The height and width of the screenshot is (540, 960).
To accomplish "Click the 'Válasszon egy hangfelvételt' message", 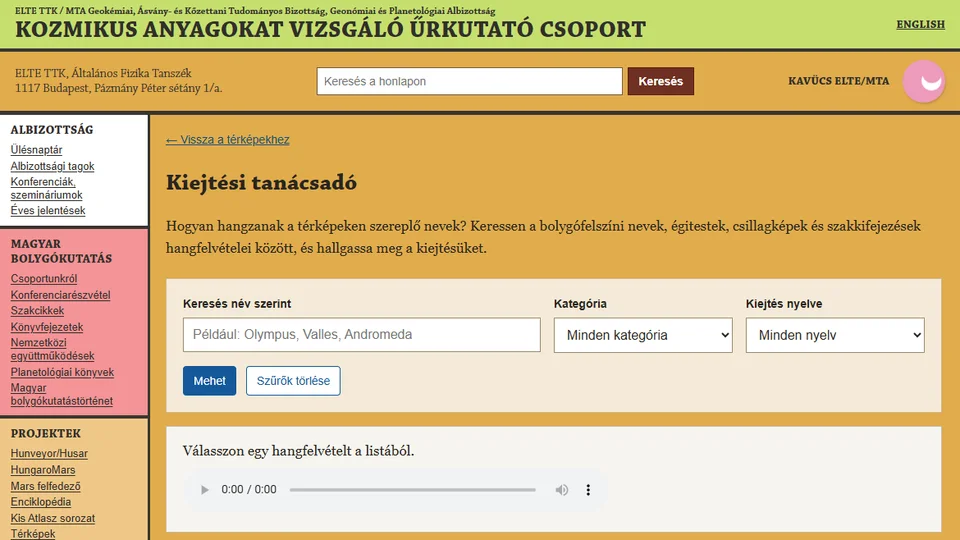I will click(298, 451).
